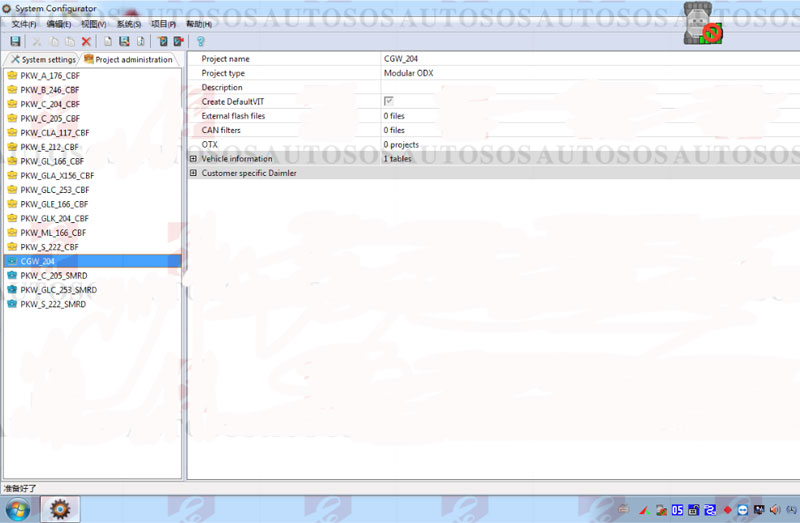Click the volume speaker tray icon

point(775,510)
